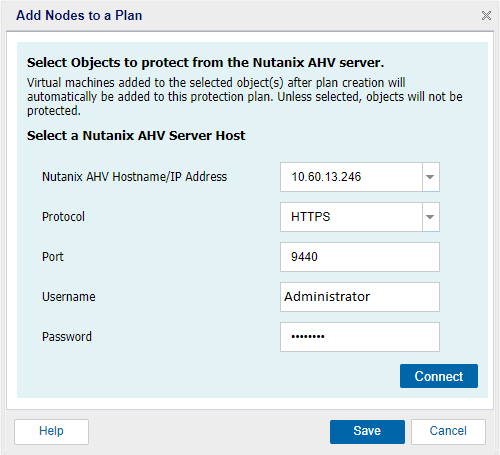This screenshot has height=455, width=500.
Task: Click the Protocol label text
Action: [x=63, y=217]
